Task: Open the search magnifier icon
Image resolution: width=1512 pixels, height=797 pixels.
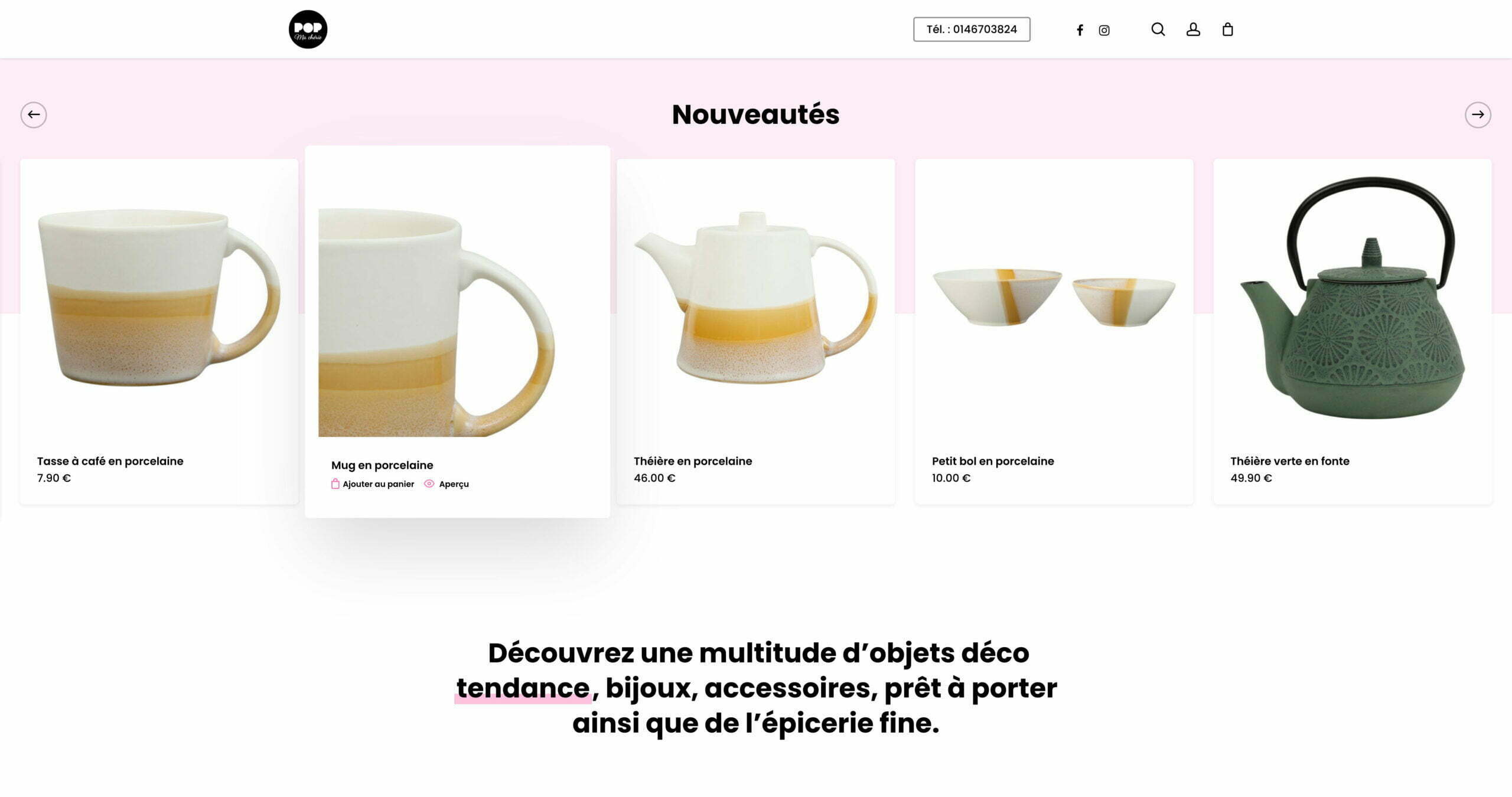Action: click(1158, 29)
